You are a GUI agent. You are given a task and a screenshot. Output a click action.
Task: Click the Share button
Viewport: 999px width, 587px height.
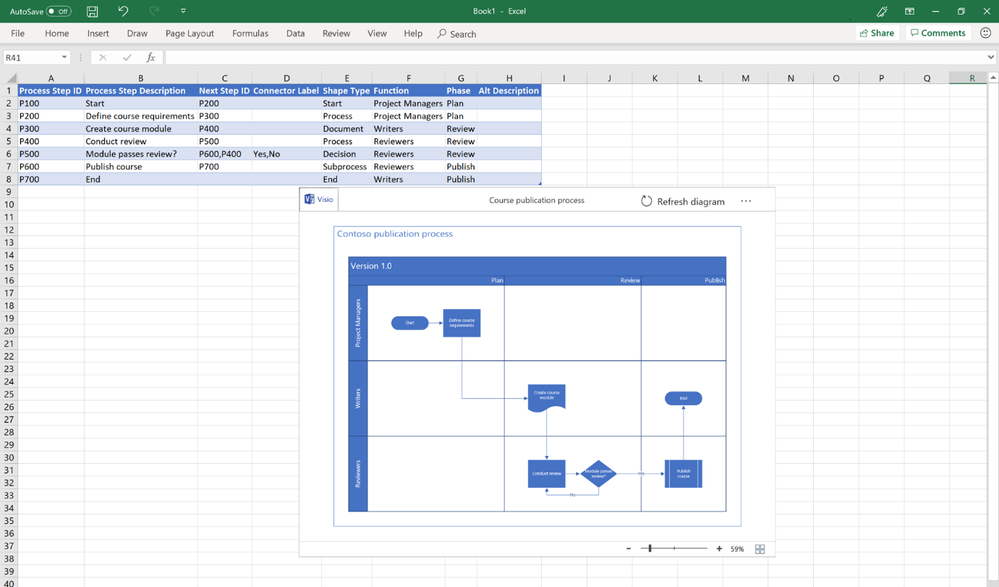click(x=877, y=33)
